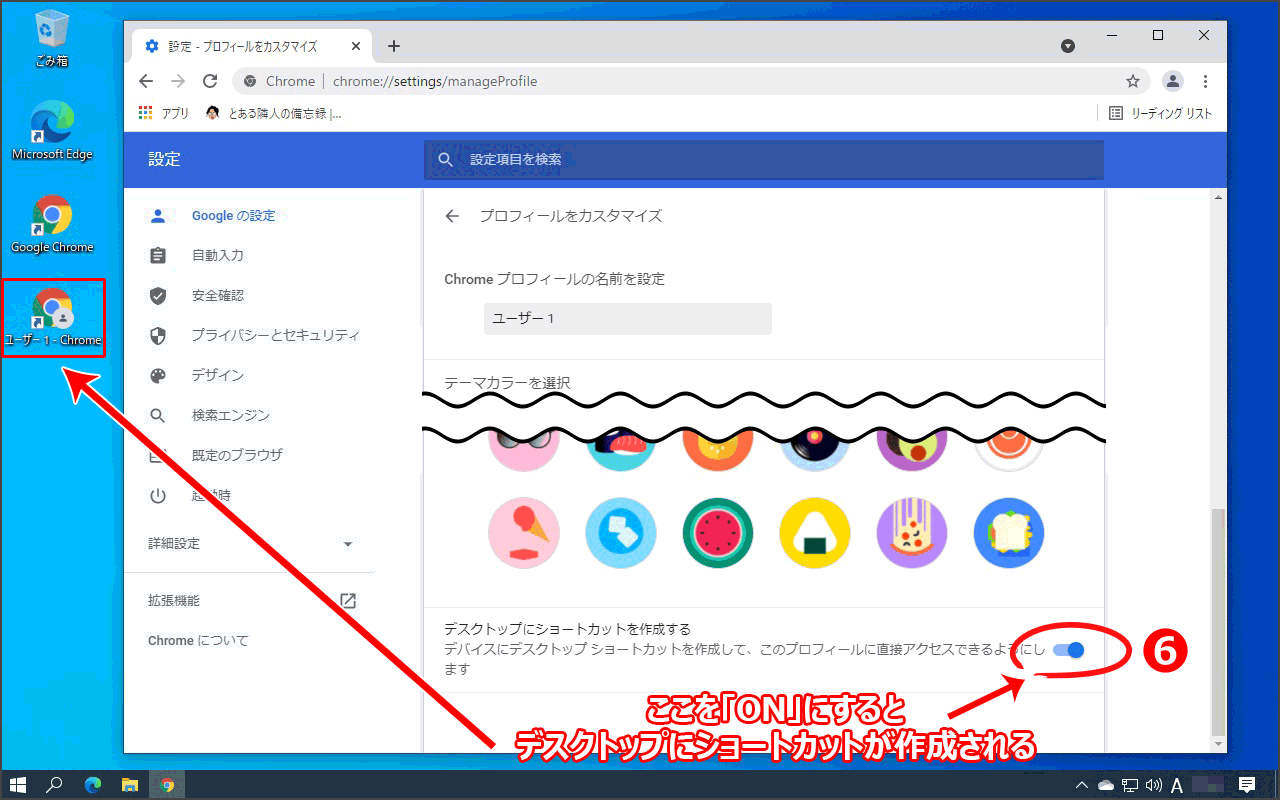Select the ユーザー 1 - Chrome desktop shortcut

click(53, 317)
